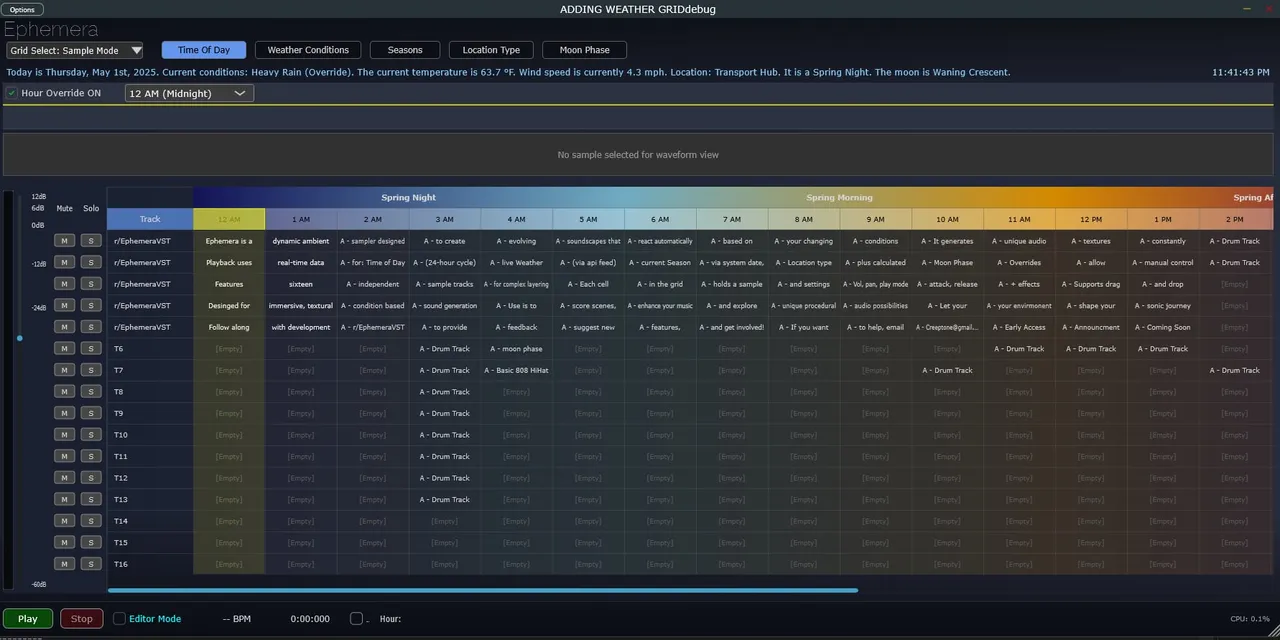The height and width of the screenshot is (640, 1280).
Task: Solo track T15
Action: (91, 542)
